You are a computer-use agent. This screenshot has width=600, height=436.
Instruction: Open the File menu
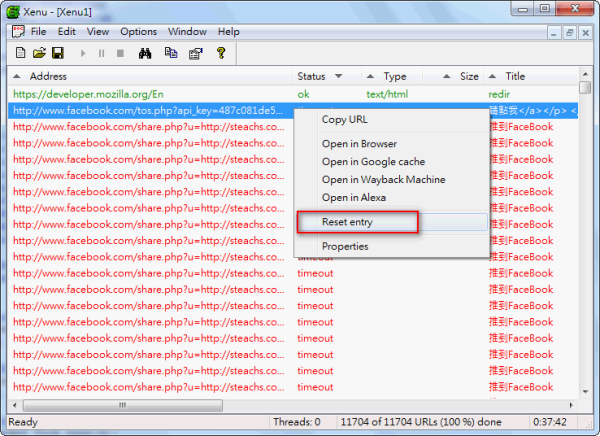38,31
